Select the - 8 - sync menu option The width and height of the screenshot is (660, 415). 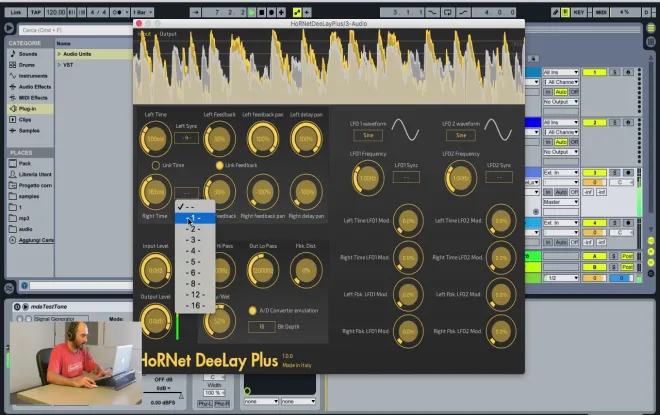coord(195,284)
